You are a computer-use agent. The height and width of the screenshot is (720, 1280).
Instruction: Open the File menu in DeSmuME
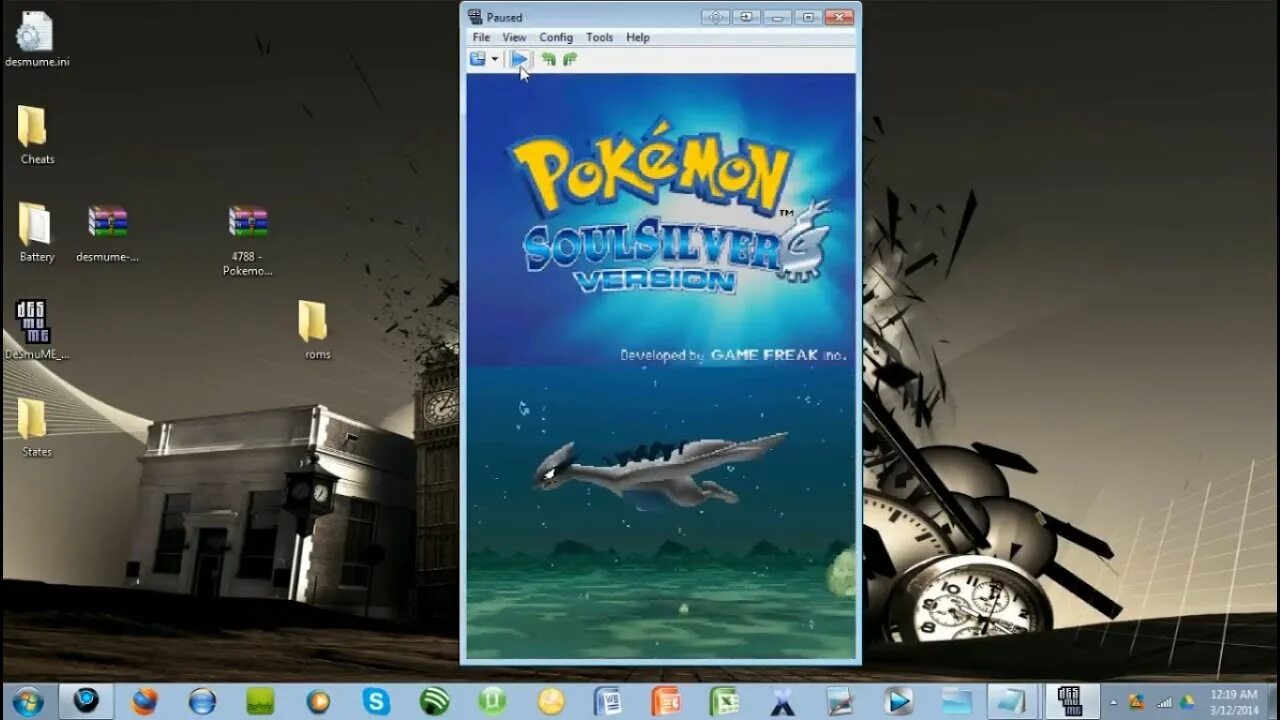pyautogui.click(x=481, y=37)
